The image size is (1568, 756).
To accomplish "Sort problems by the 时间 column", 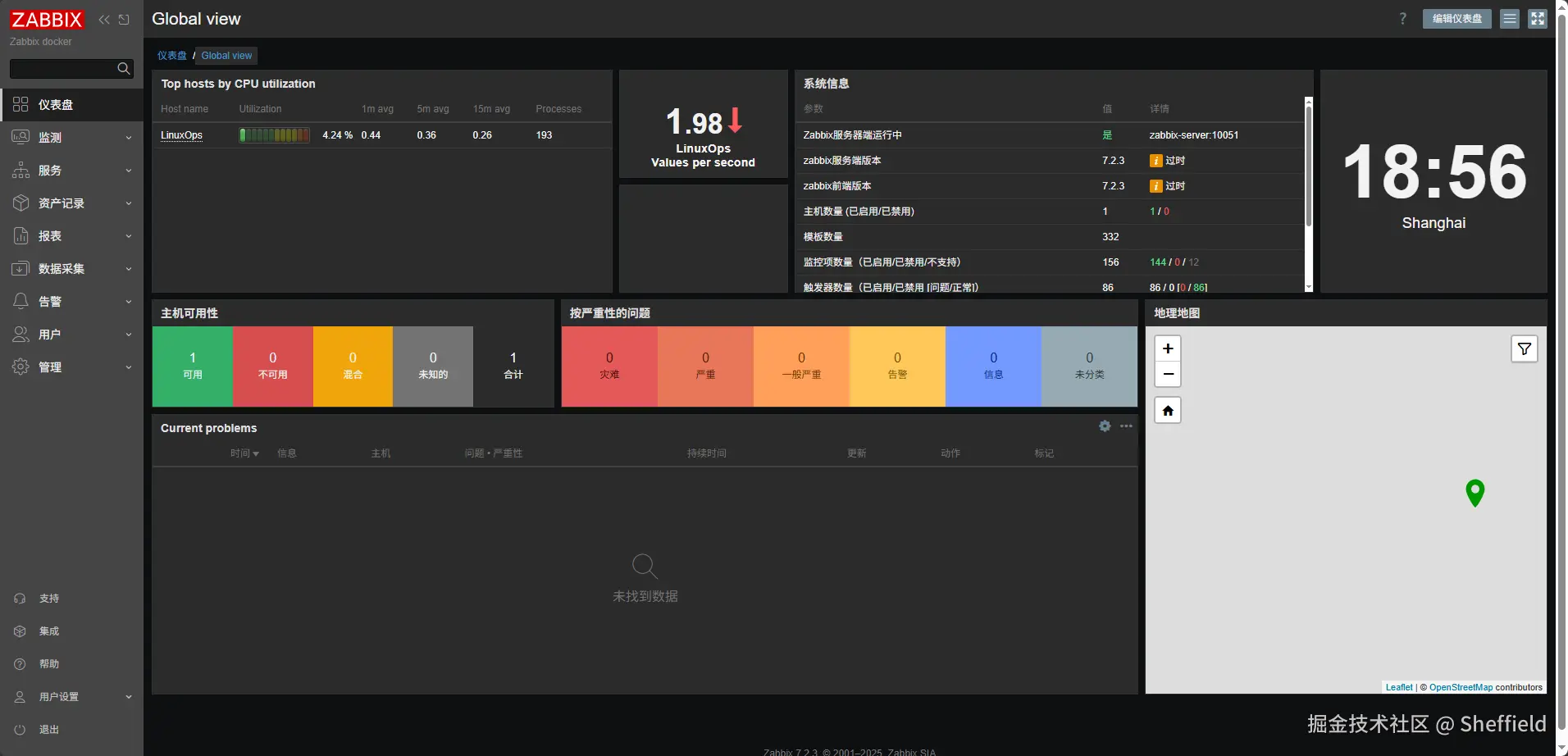I will coord(244,453).
